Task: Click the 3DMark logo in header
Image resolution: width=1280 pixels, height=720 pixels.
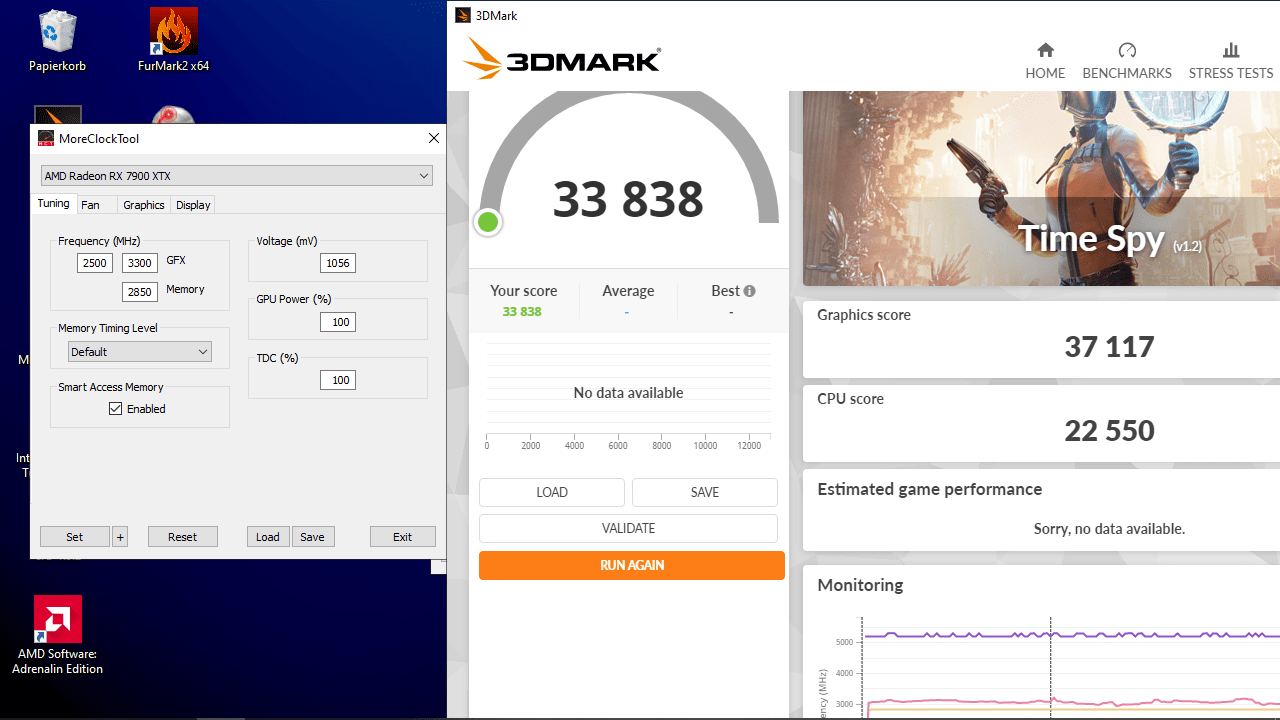Action: 561,60
